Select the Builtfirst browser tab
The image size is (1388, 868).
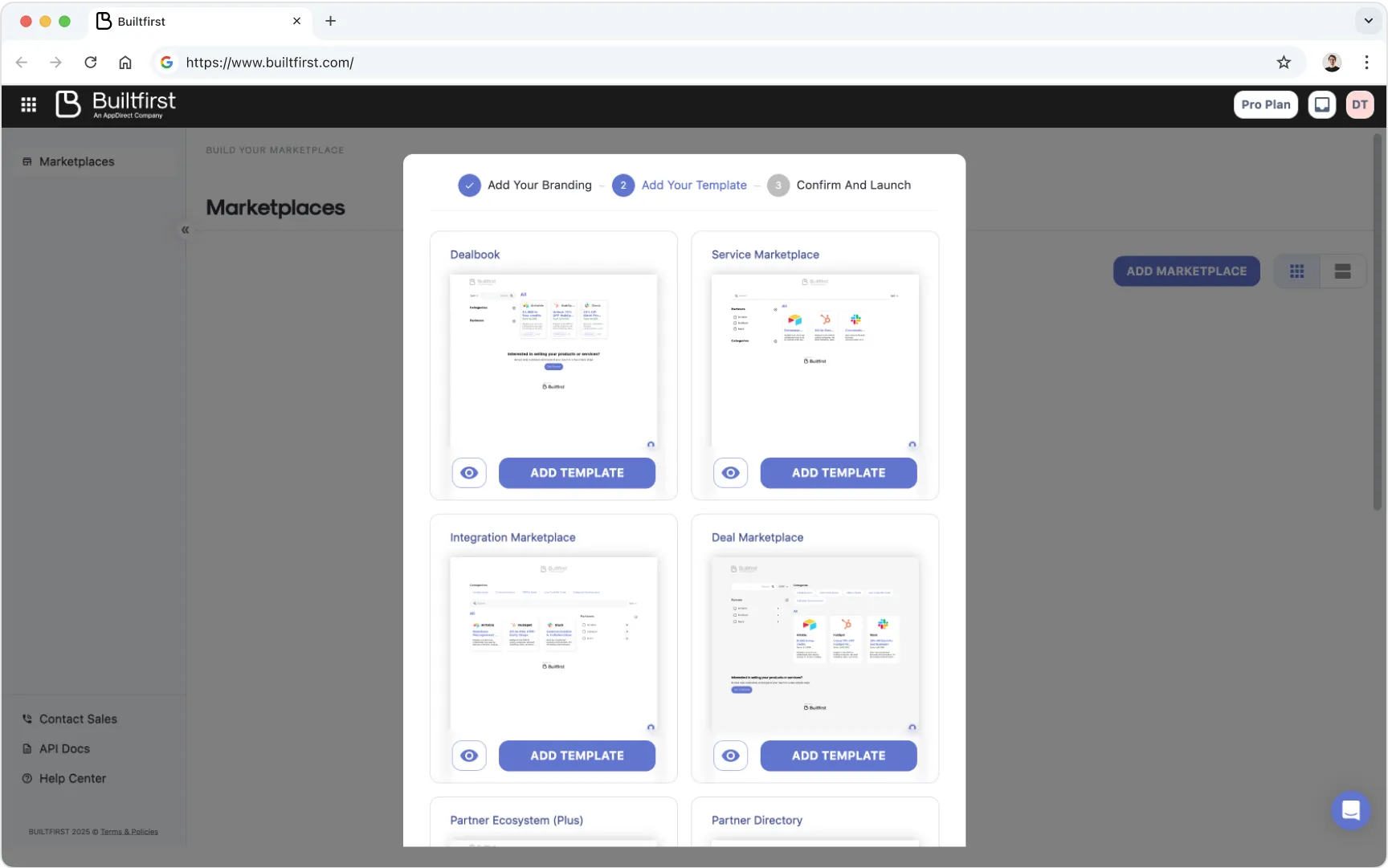point(199,21)
